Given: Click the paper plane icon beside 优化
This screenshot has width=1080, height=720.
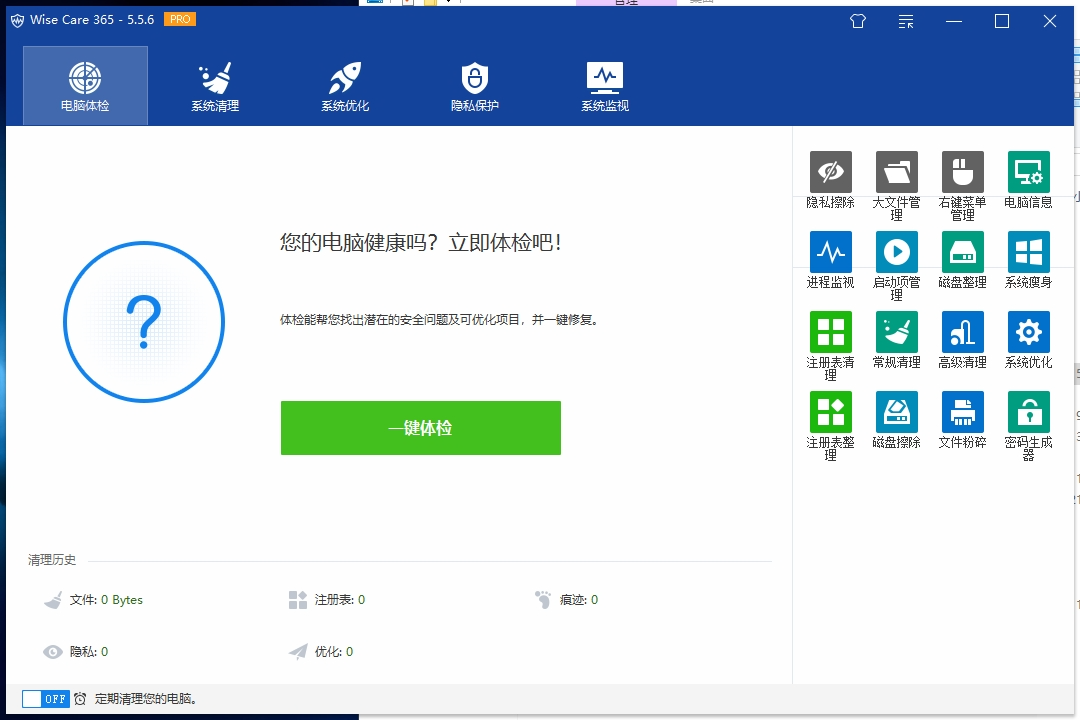Looking at the screenshot, I should [298, 652].
